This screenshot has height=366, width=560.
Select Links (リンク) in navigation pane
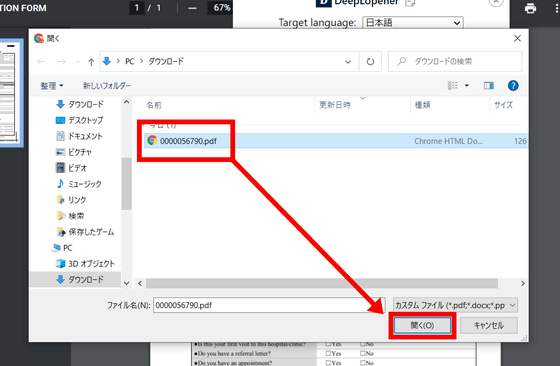coord(71,200)
